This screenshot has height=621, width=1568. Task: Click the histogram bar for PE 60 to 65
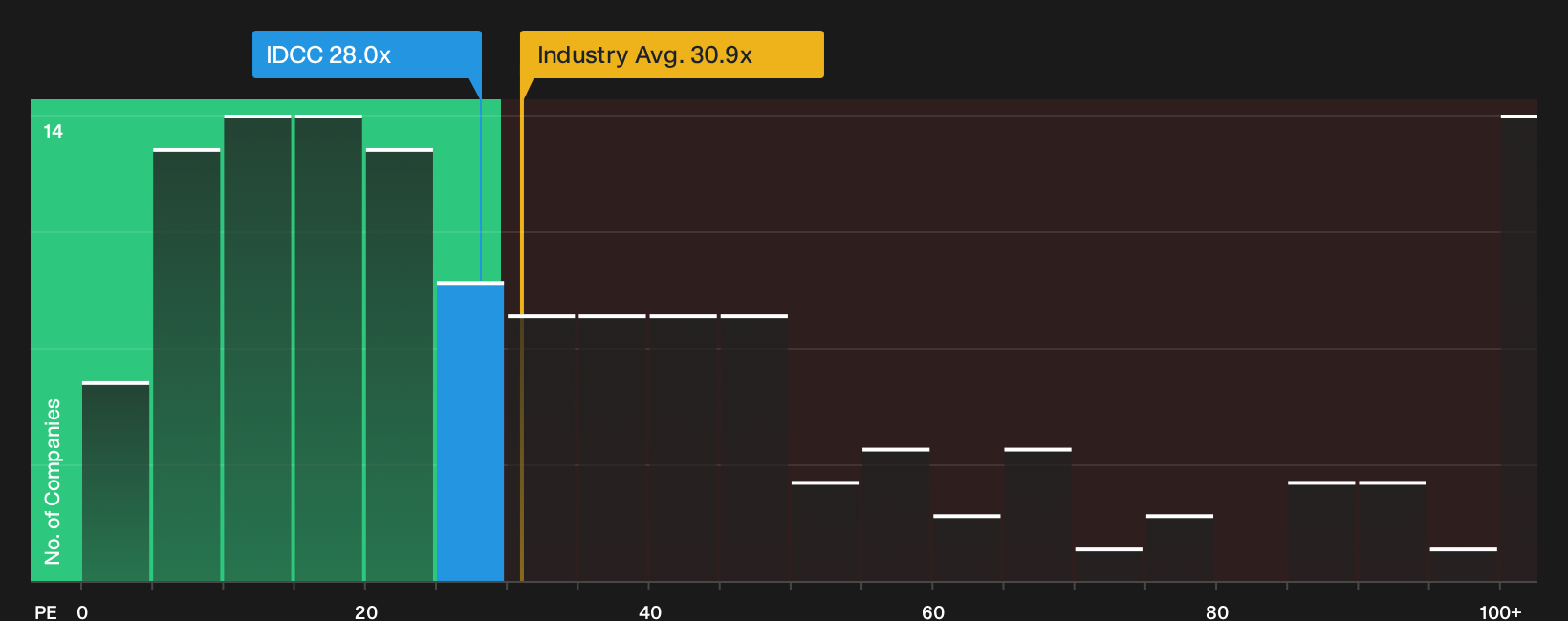point(967,547)
